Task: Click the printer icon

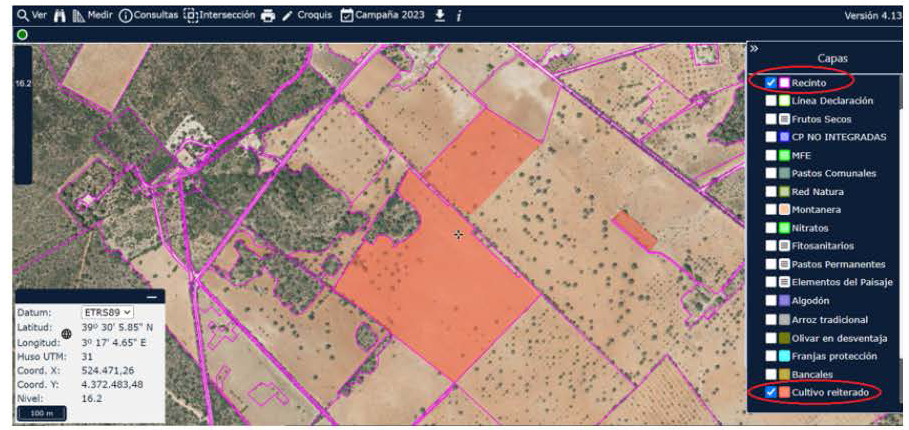Action: coord(267,16)
